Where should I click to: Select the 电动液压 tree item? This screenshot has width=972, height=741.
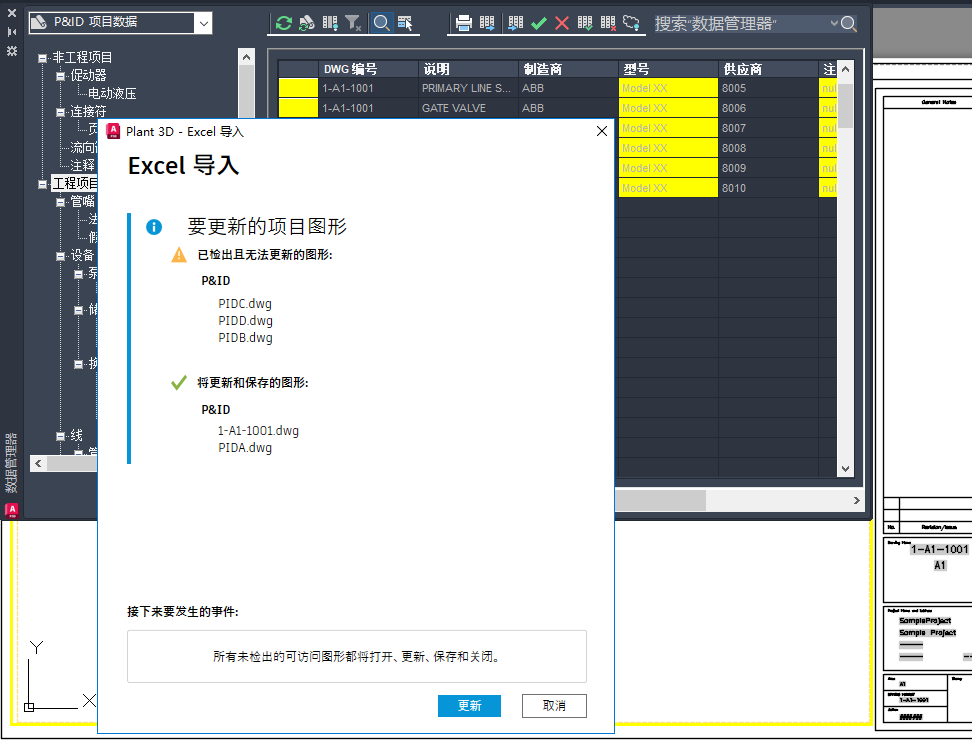click(112, 93)
